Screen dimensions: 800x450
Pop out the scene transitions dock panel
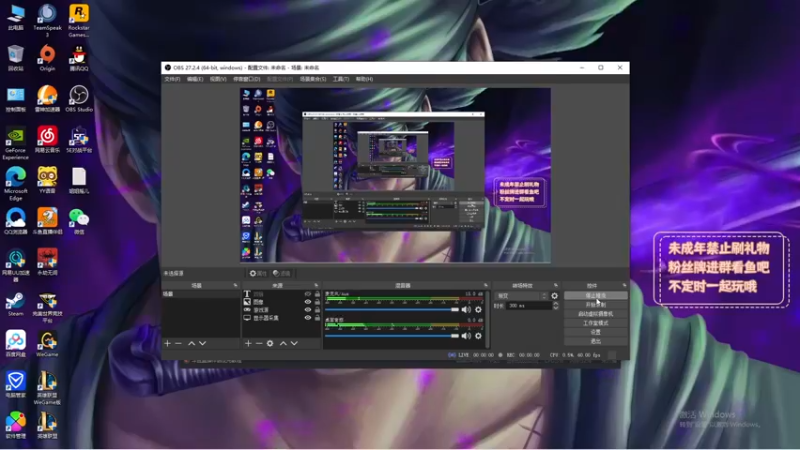(x=555, y=285)
